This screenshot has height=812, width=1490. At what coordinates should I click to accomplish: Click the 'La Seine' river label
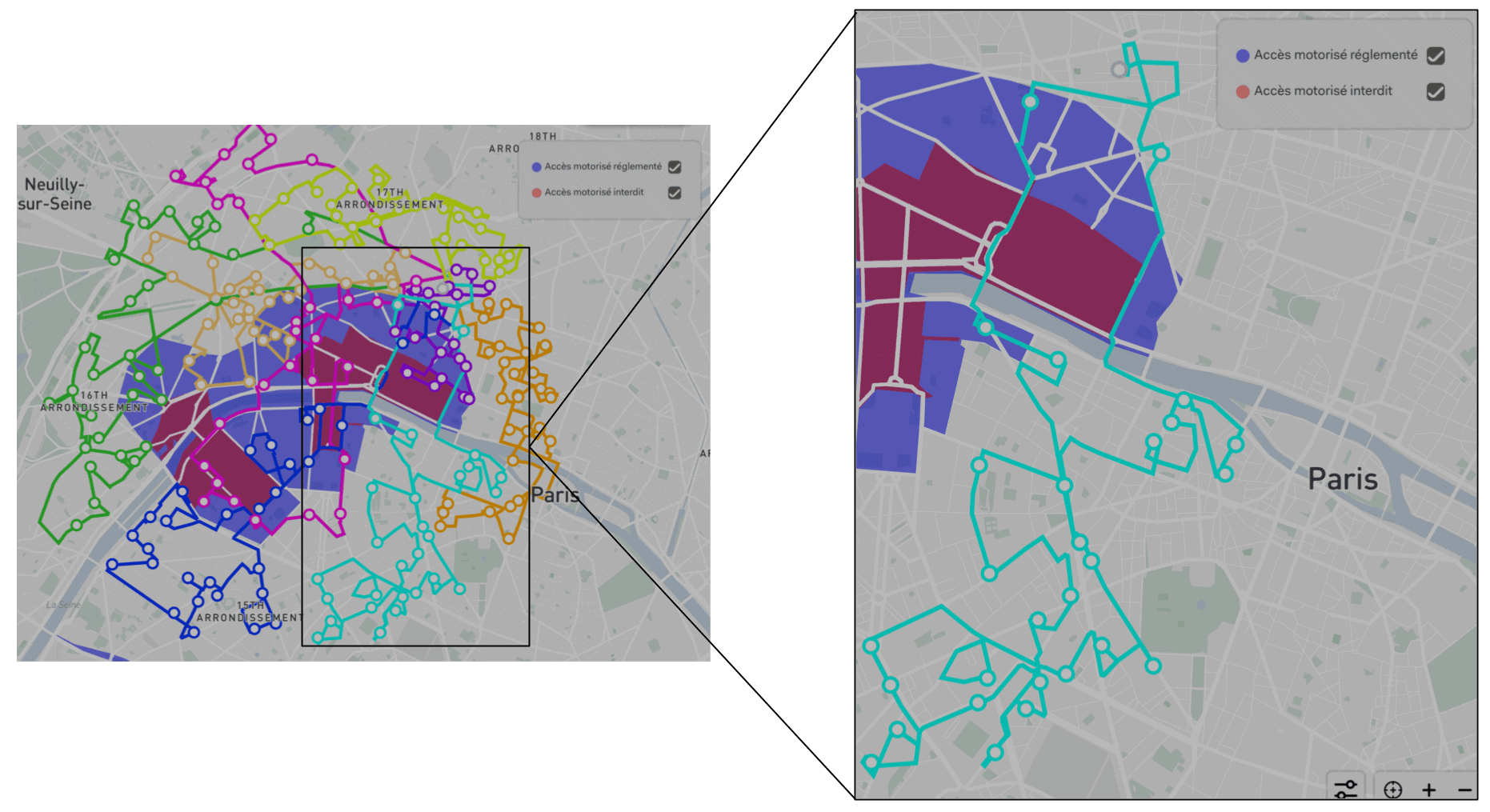point(63,604)
